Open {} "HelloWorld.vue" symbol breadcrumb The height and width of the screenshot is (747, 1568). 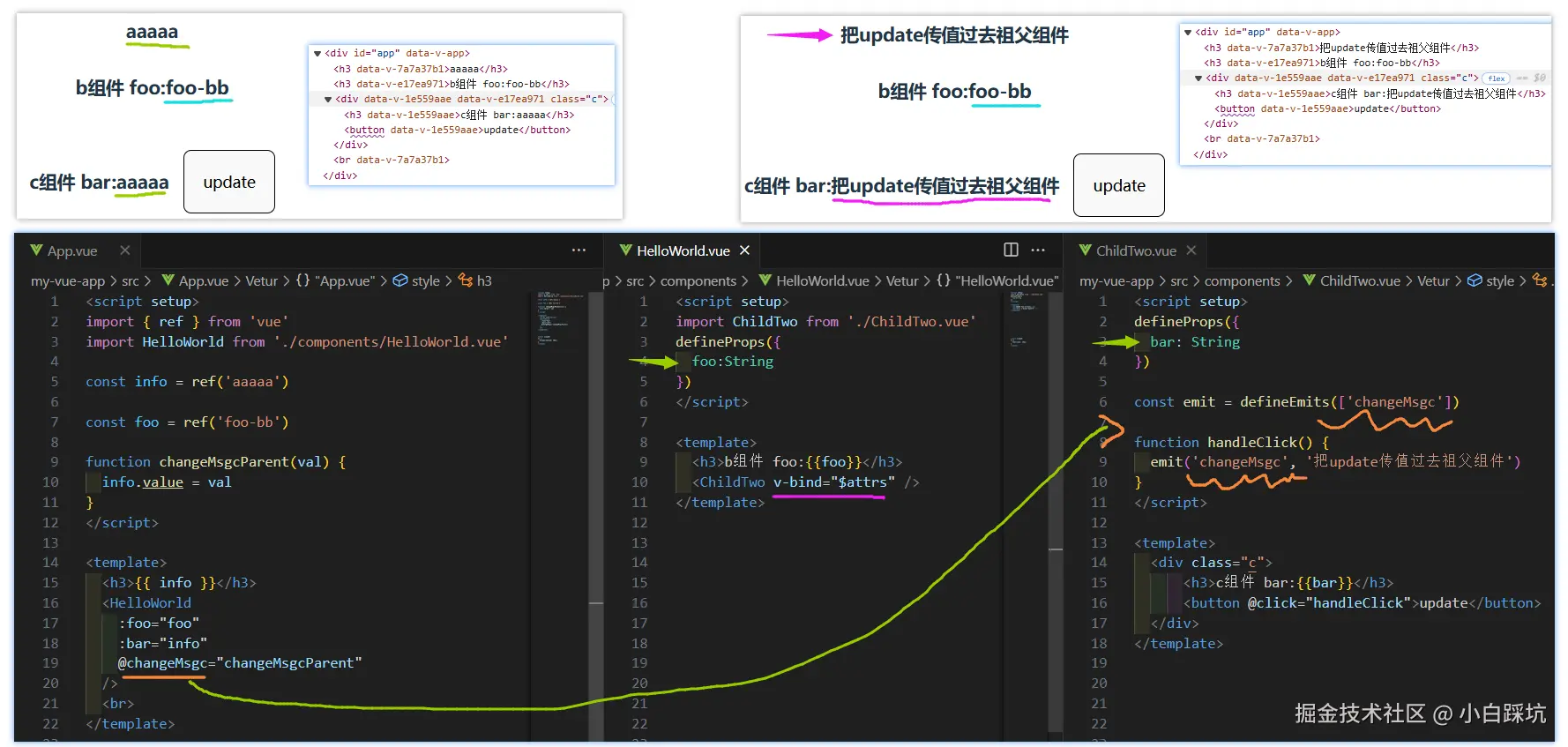click(x=997, y=280)
